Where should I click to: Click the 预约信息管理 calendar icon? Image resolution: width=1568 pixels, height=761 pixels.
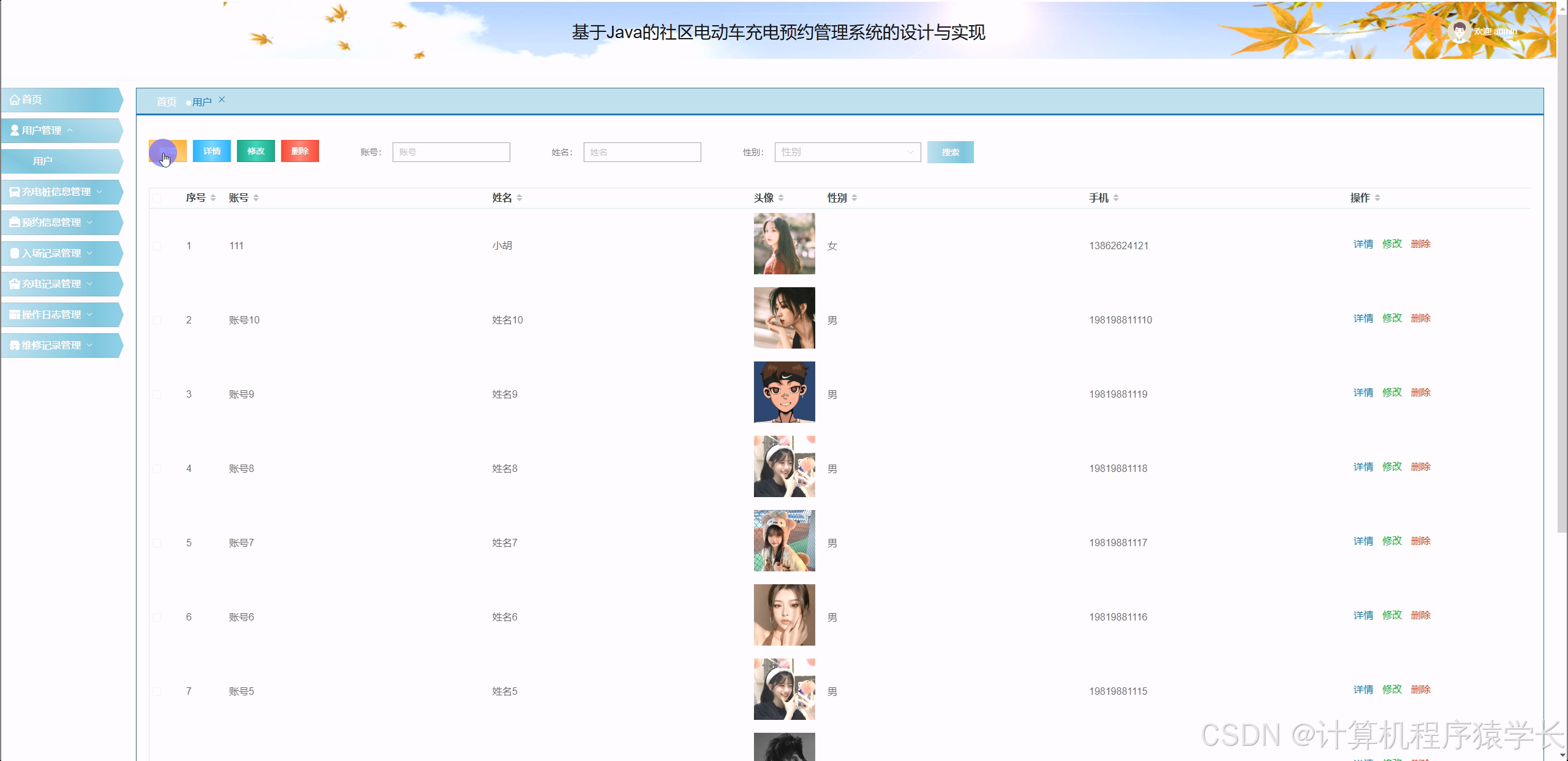15,222
